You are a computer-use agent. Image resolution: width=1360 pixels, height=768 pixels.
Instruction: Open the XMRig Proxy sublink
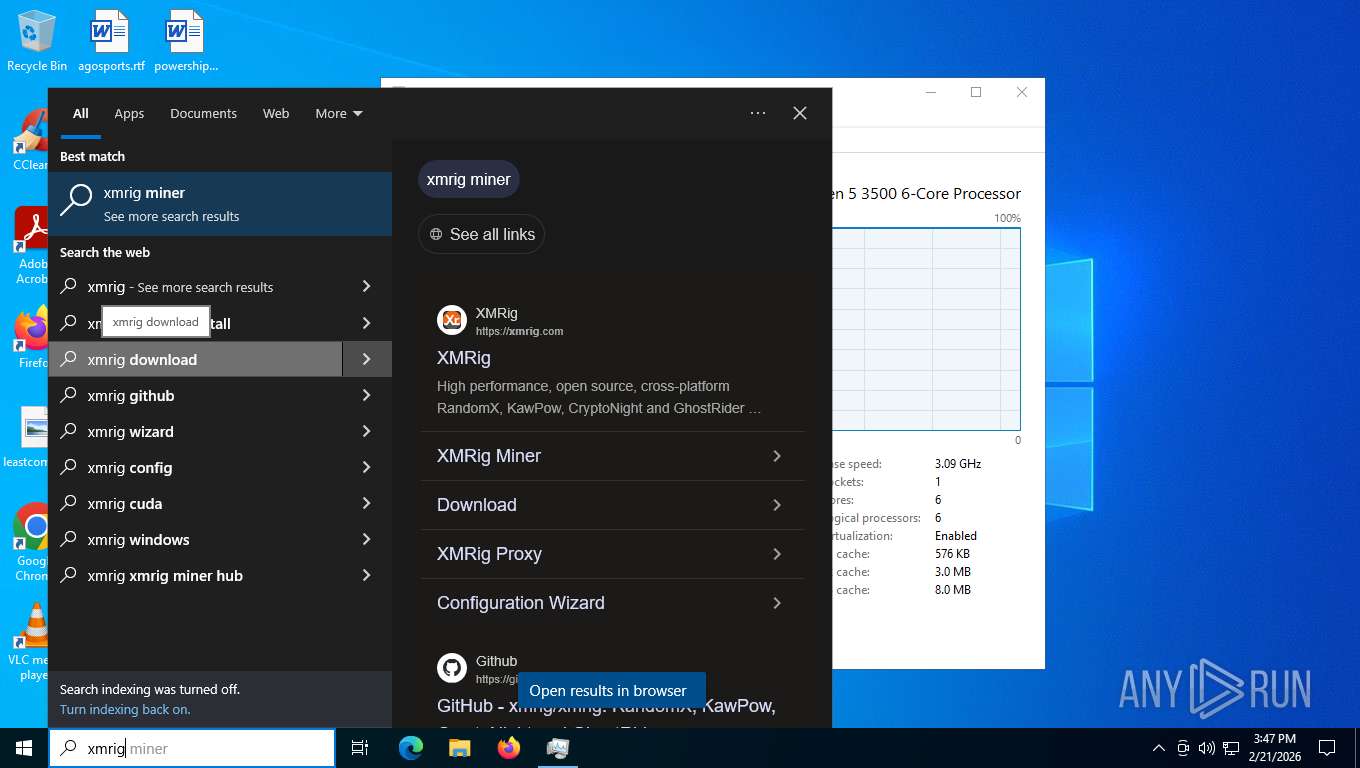pyautogui.click(x=612, y=554)
